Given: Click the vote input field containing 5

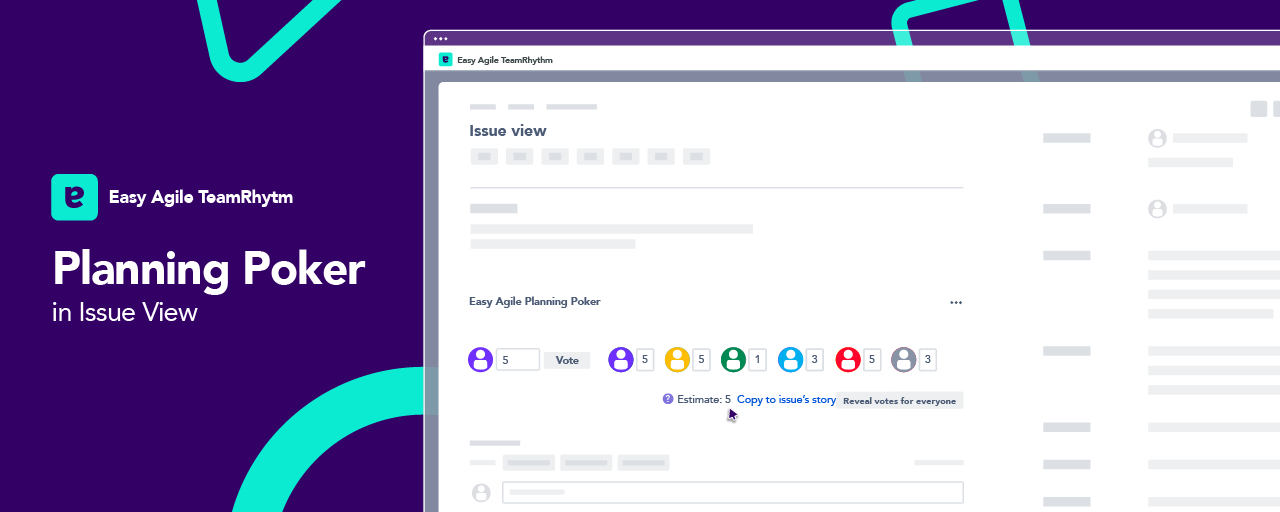Looking at the screenshot, I should 518,360.
